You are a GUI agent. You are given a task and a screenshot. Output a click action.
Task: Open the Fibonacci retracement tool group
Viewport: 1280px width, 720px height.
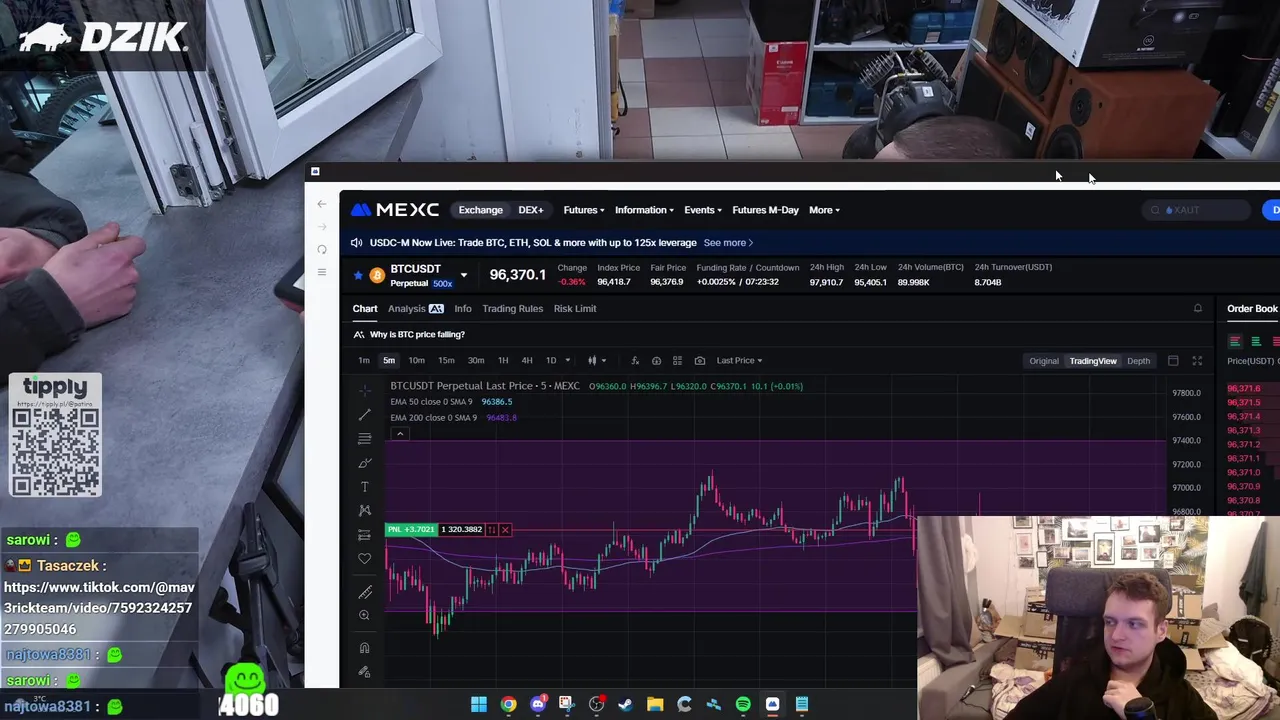364,438
